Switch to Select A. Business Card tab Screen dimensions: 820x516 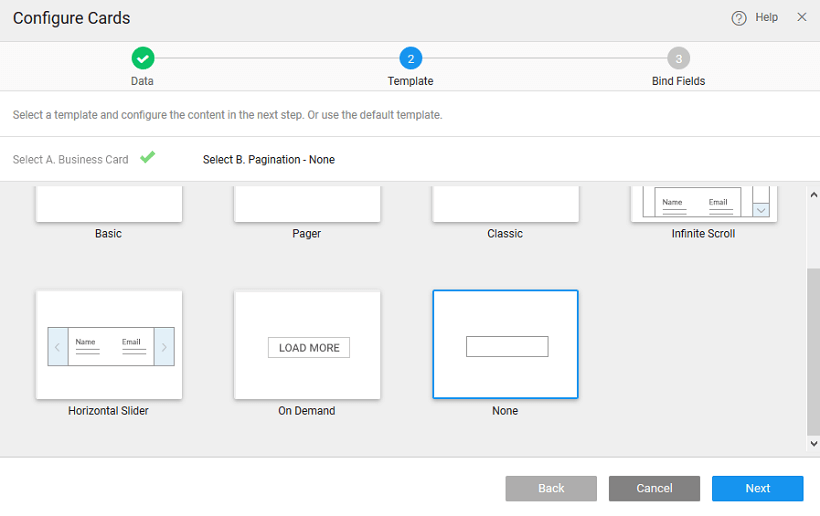tap(71, 159)
